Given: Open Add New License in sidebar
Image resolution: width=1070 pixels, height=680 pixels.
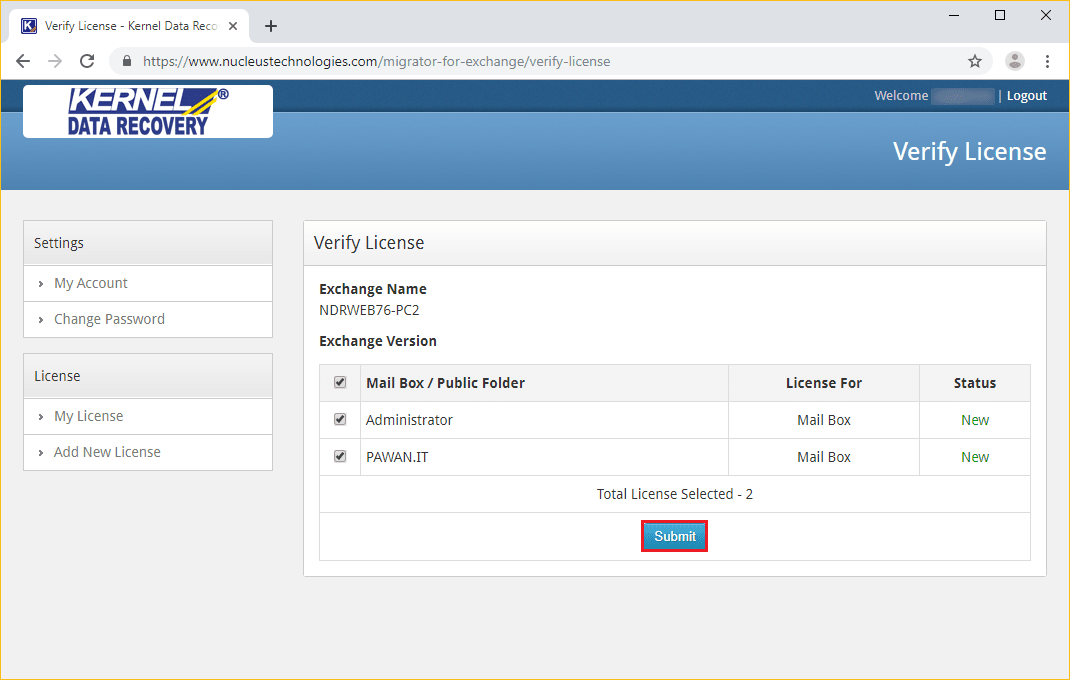Looking at the screenshot, I should (107, 452).
